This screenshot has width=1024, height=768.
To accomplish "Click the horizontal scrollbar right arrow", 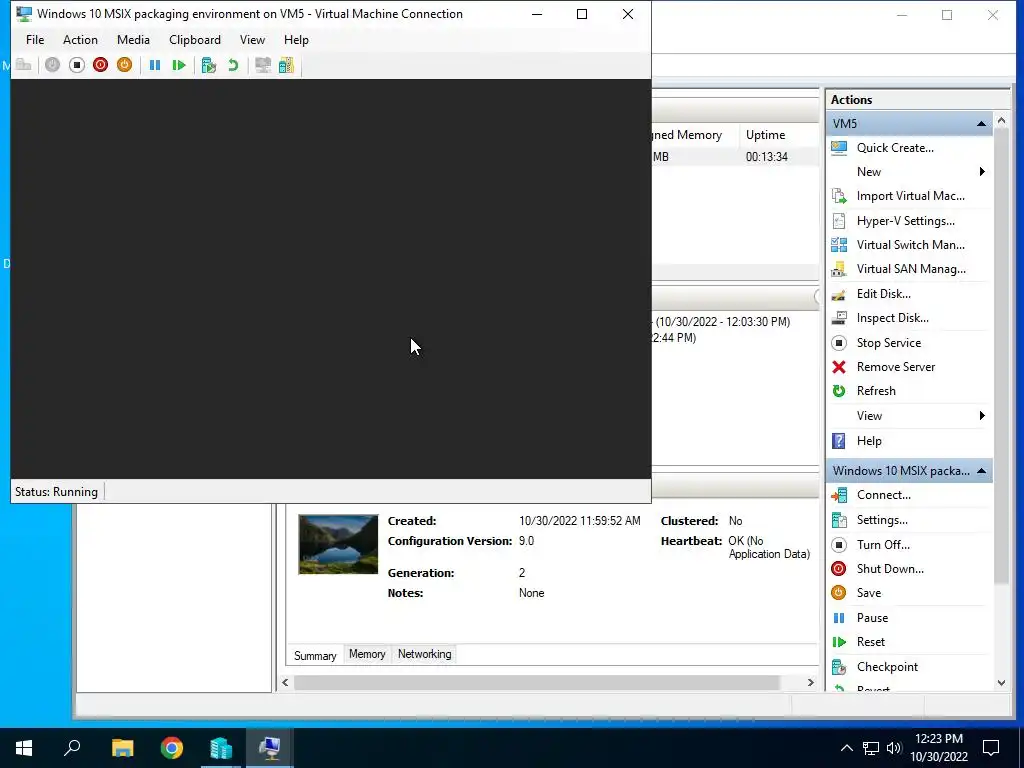I will [x=810, y=682].
